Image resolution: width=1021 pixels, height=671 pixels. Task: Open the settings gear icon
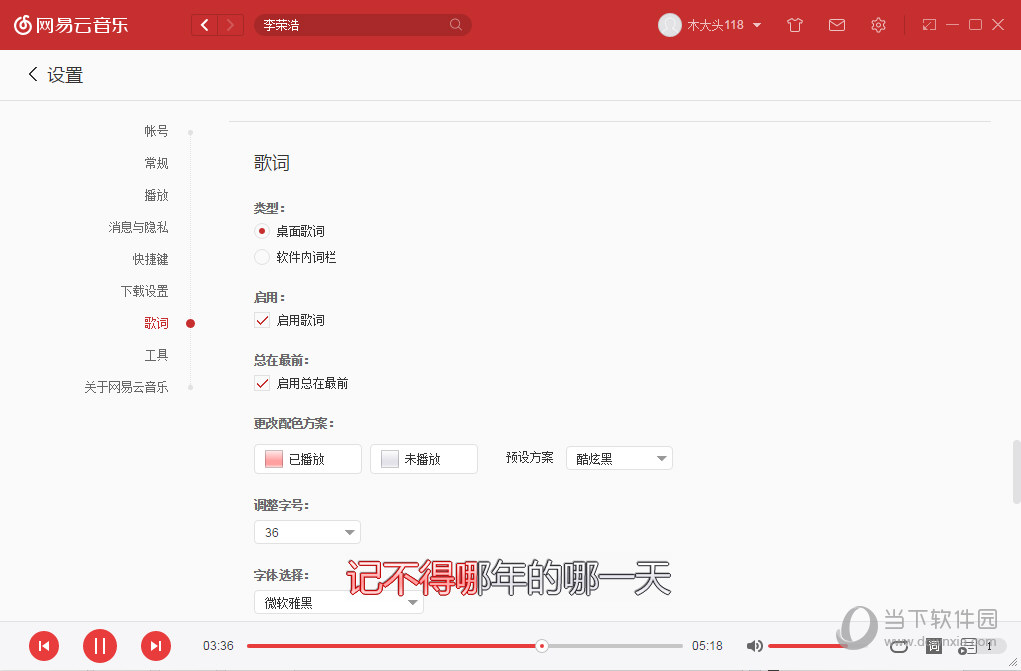(878, 24)
